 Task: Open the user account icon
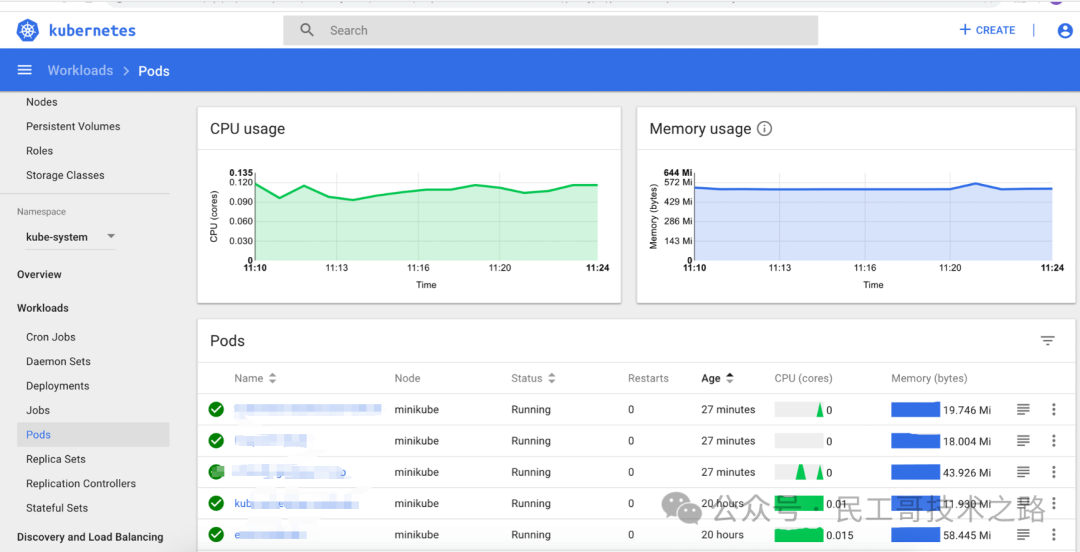[1065, 30]
